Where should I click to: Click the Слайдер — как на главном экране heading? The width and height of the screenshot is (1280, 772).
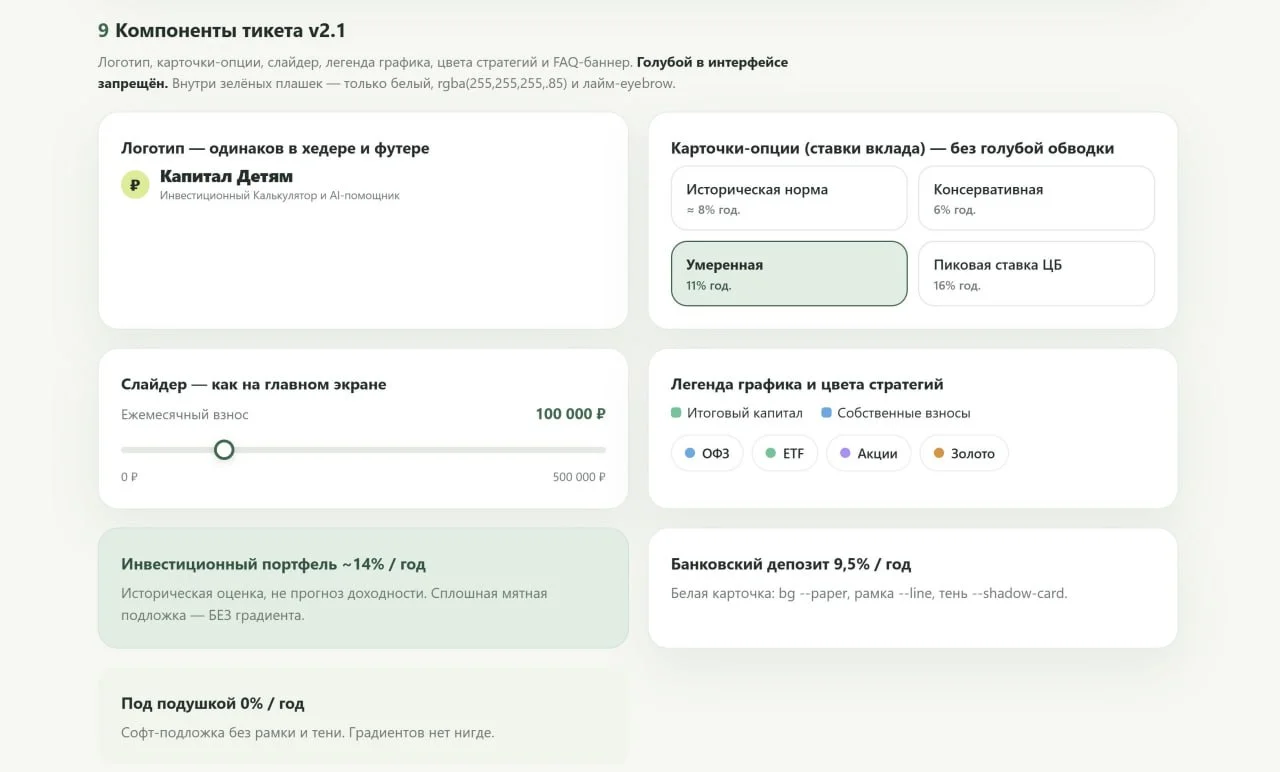coord(254,384)
